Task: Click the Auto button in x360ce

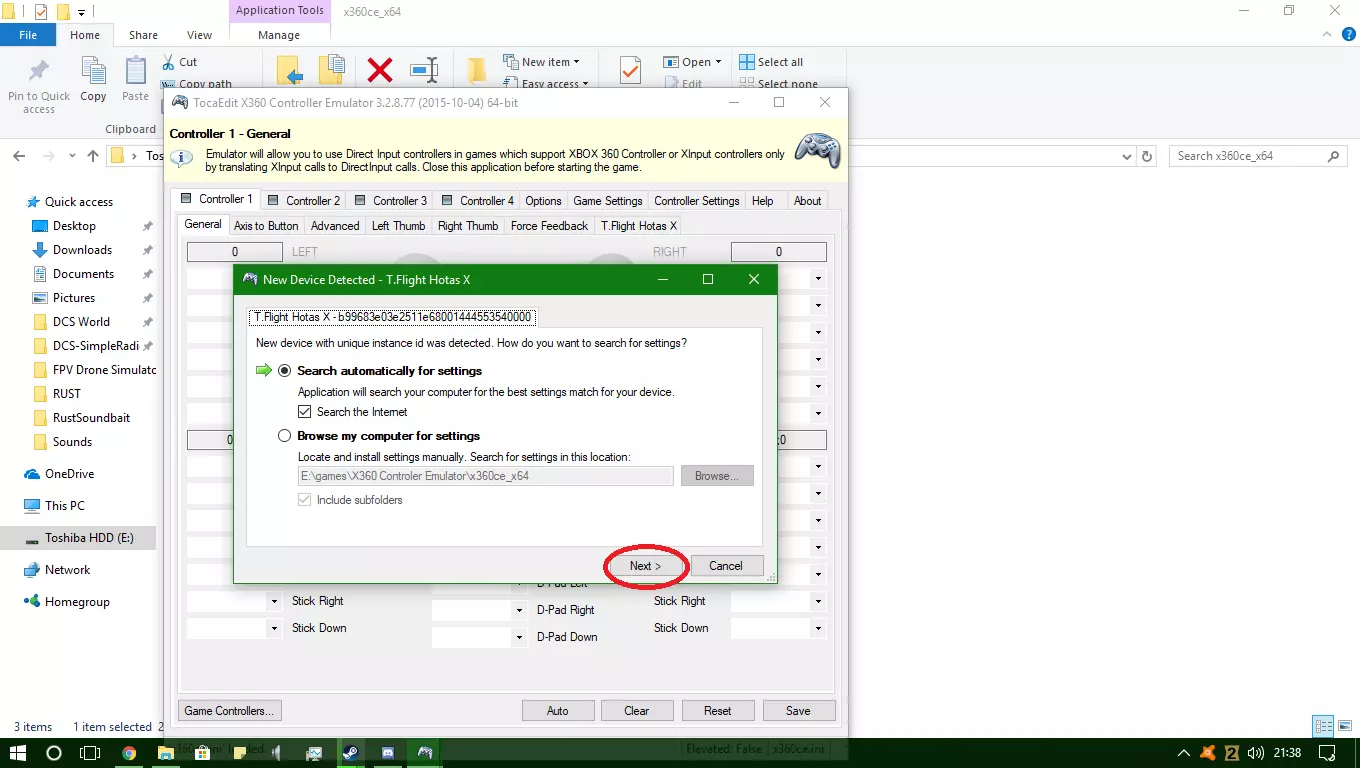Action: point(558,711)
